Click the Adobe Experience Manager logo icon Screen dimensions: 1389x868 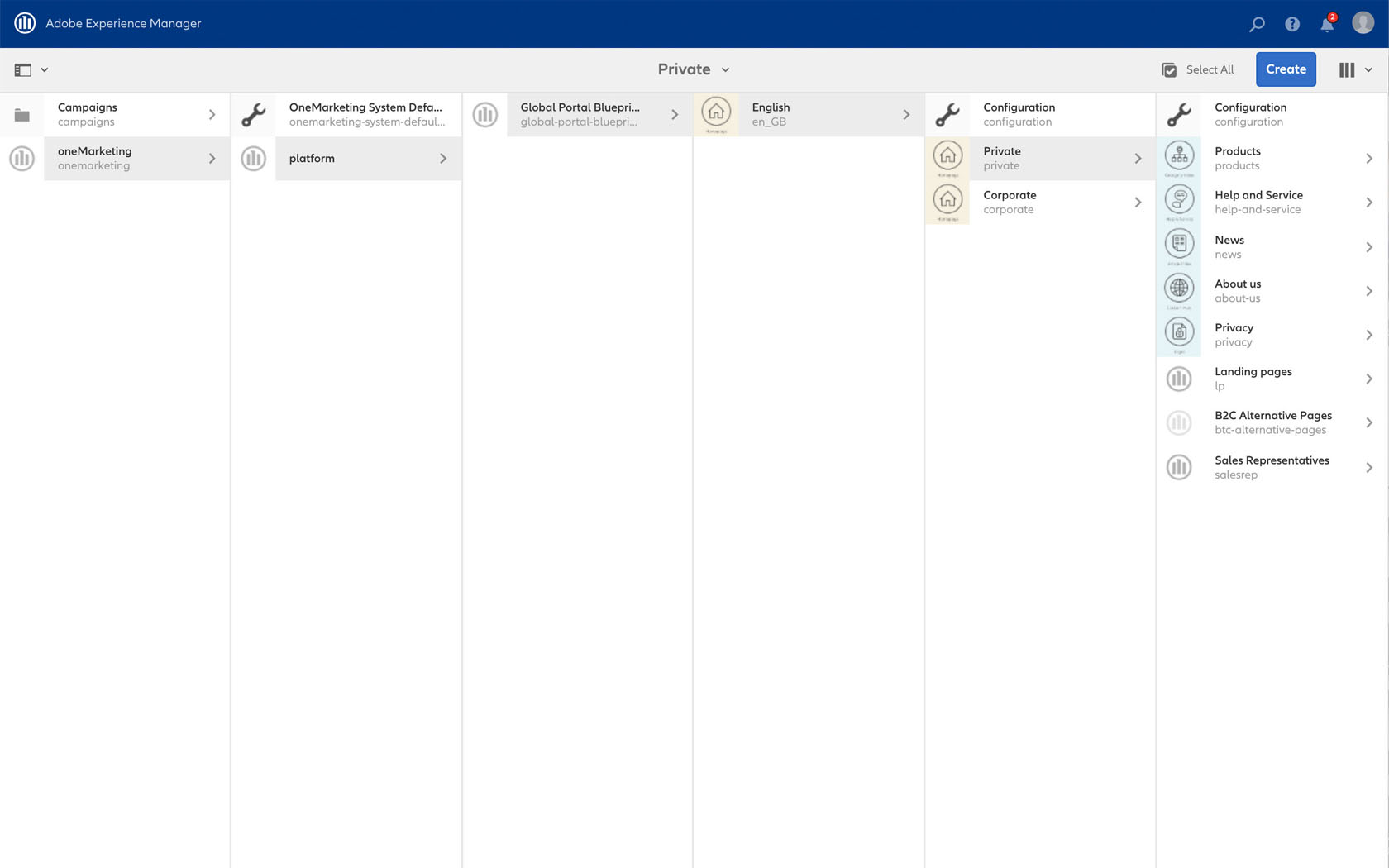click(x=25, y=23)
